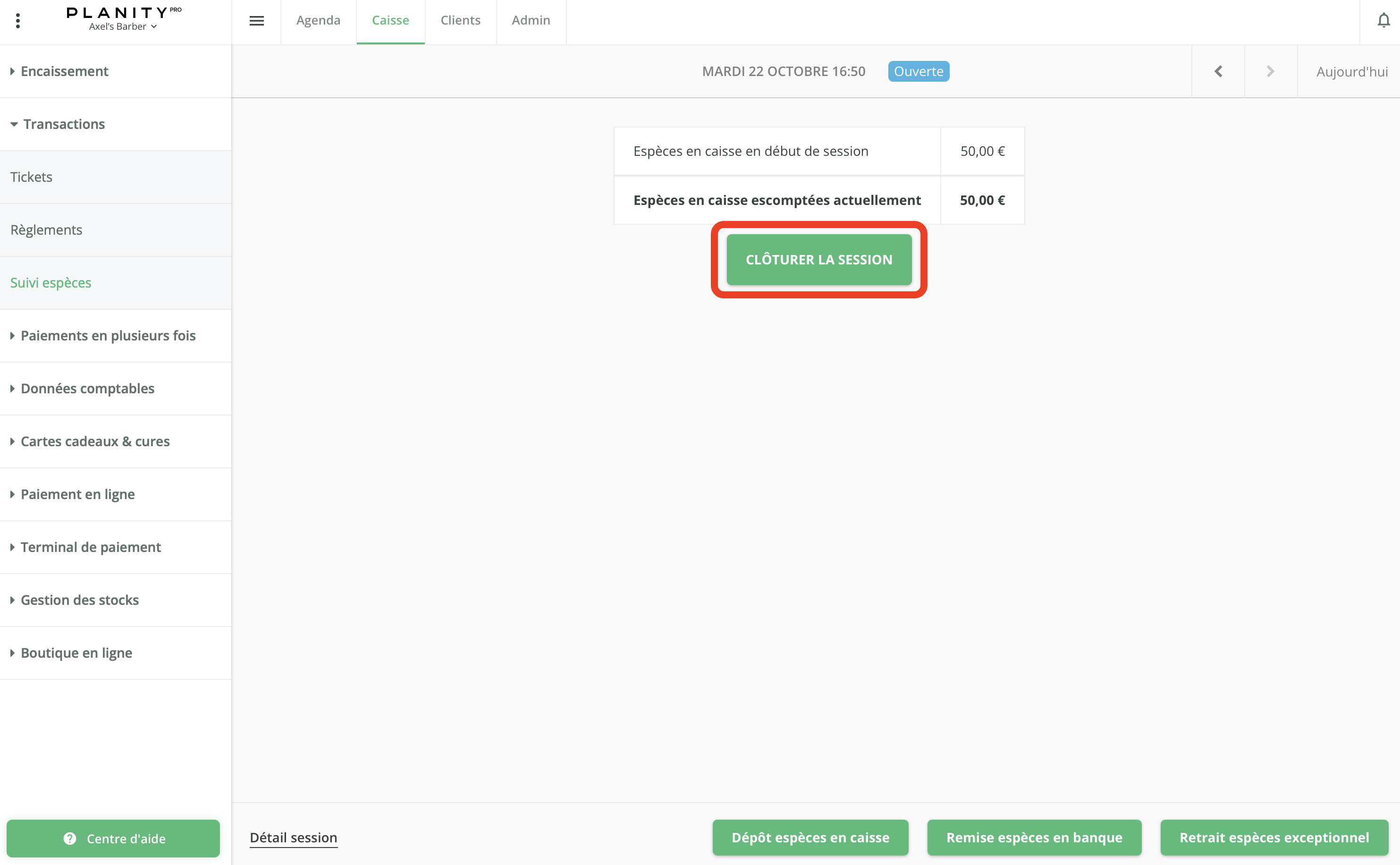Switch to the Agenda tab
Viewport: 1400px width, 865px height.
click(x=318, y=21)
